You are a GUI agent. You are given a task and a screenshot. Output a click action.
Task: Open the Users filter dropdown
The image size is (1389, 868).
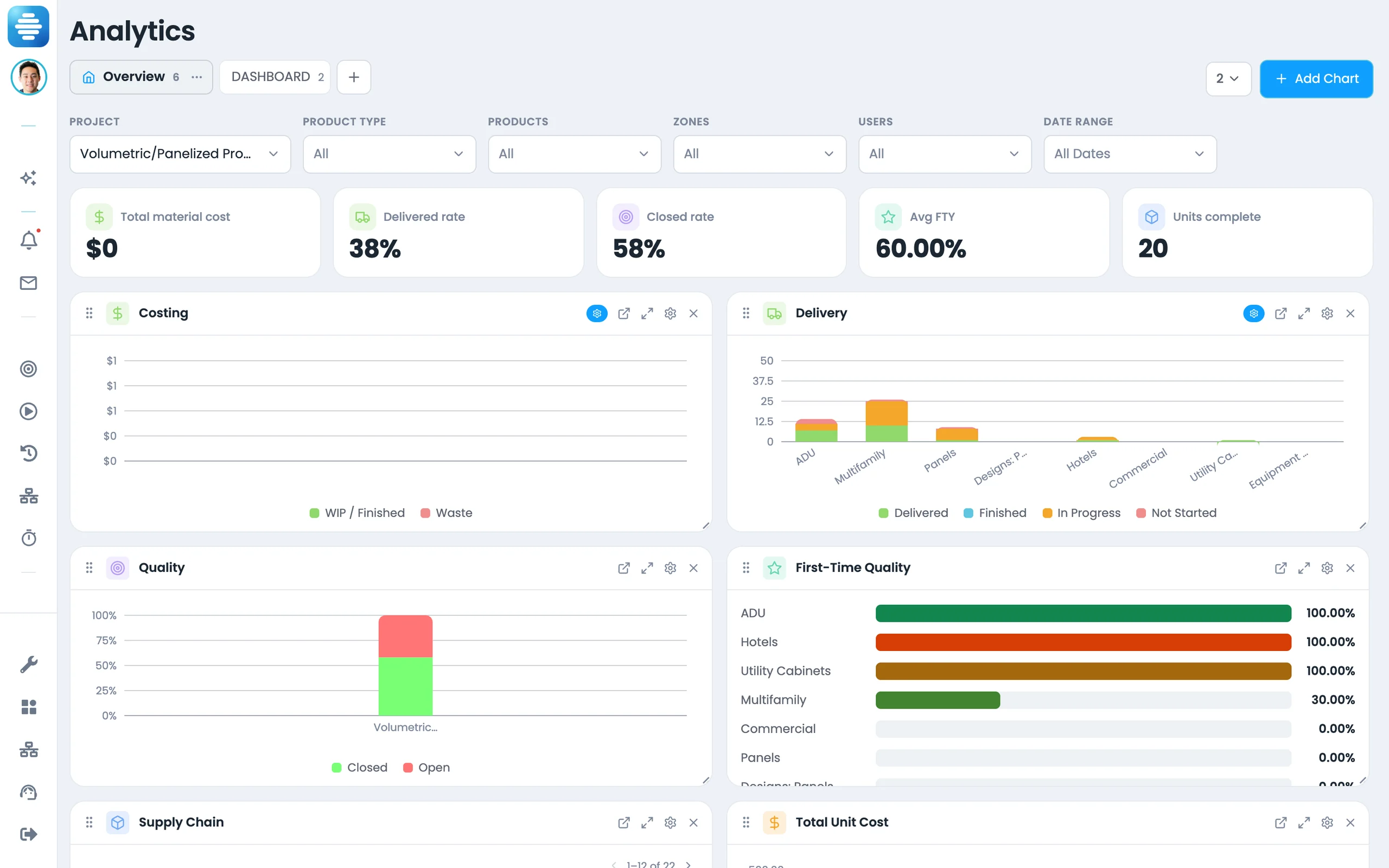coord(945,154)
